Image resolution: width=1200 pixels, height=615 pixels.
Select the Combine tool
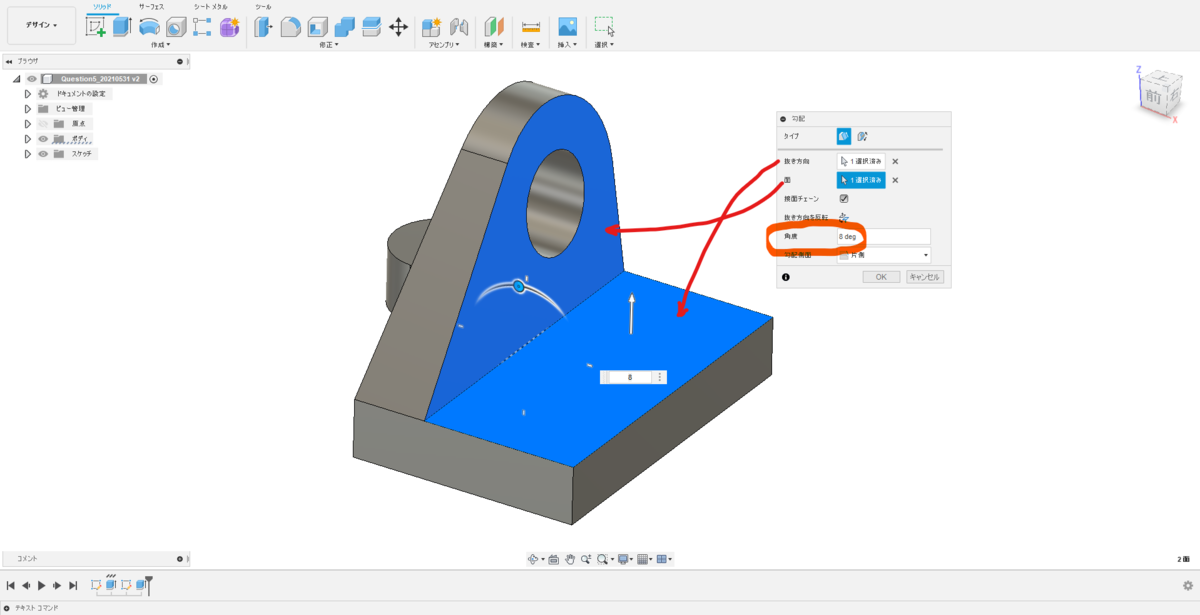[x=344, y=27]
